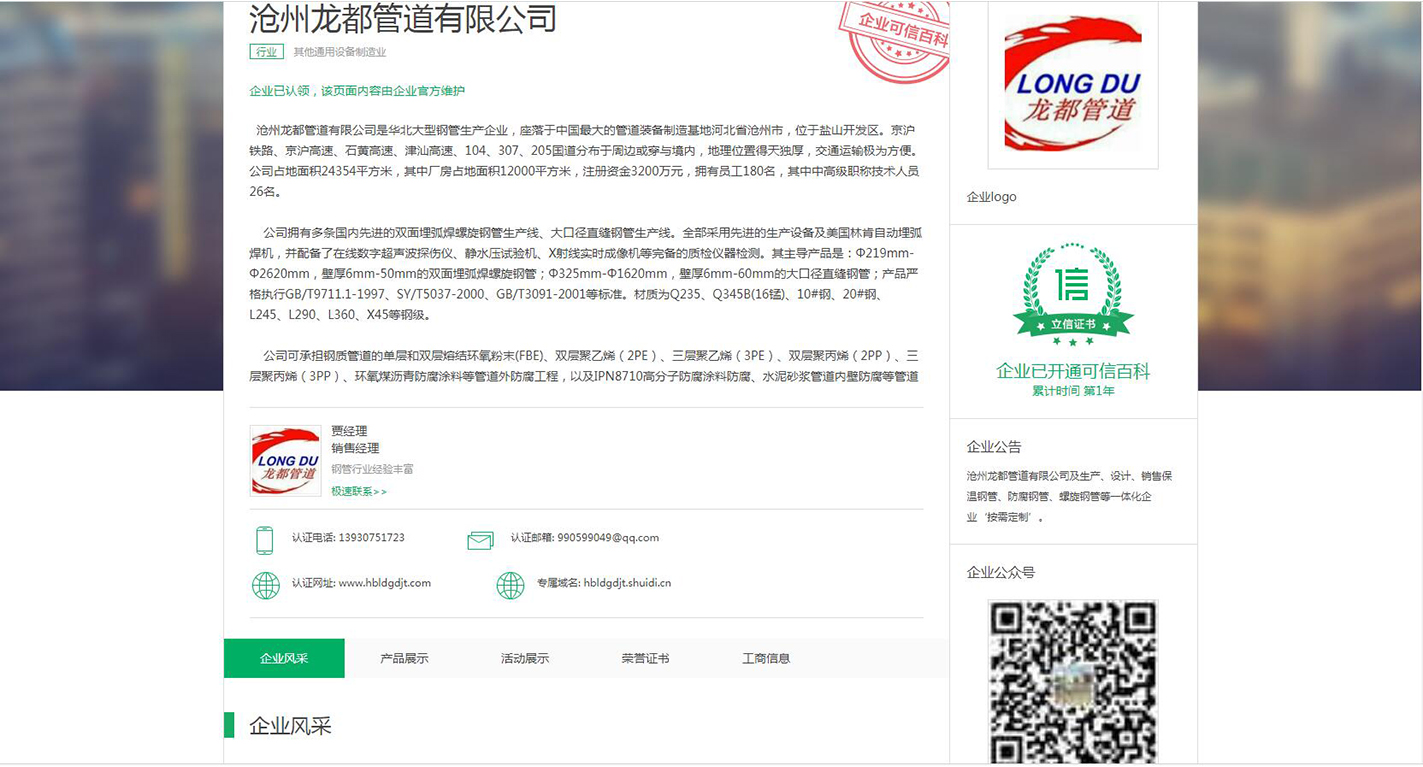Image resolution: width=1423 pixels, height=767 pixels.
Task: Click the 钢管行业经验丰富 description text
Action: (372, 469)
